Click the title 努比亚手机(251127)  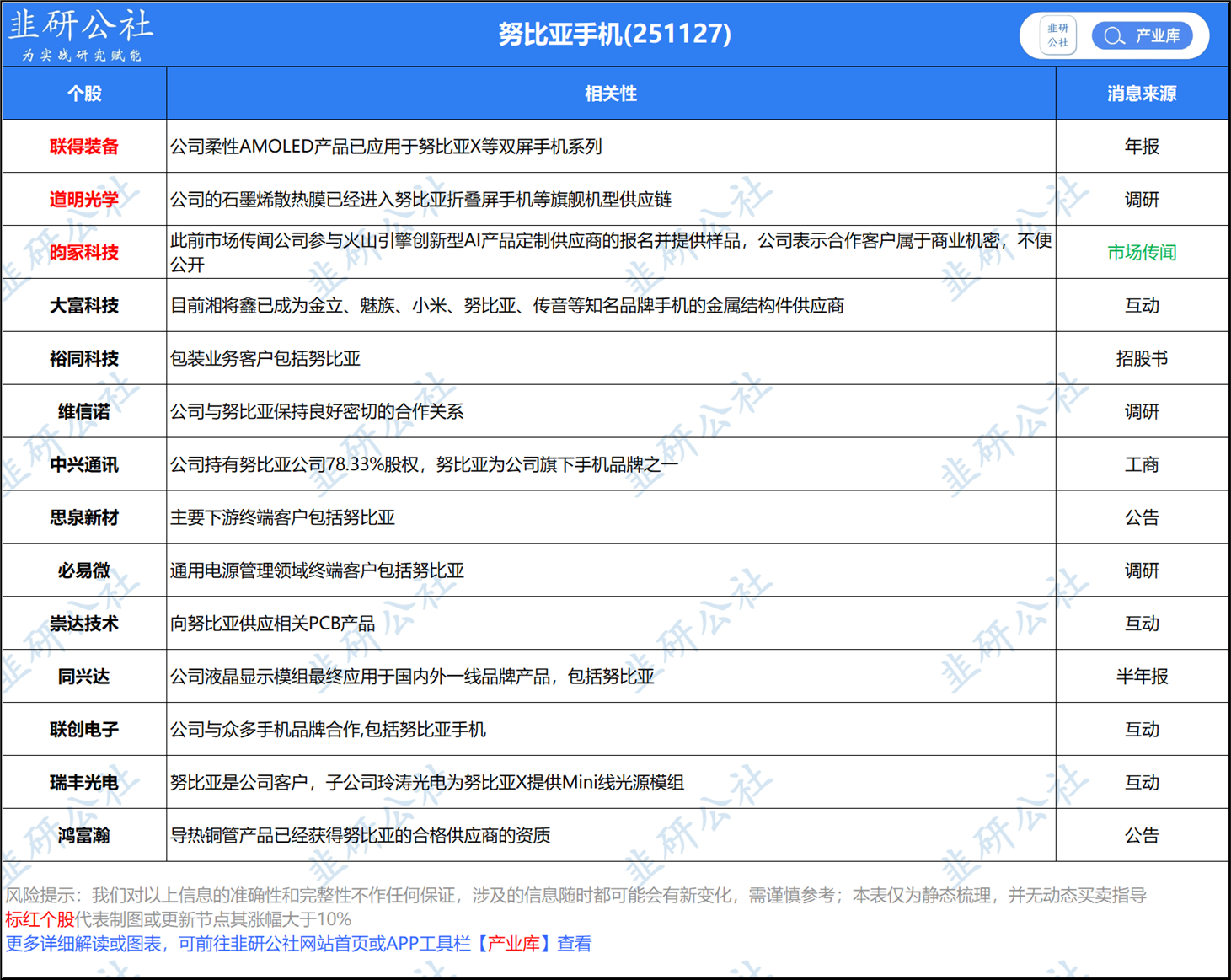pyautogui.click(x=614, y=34)
